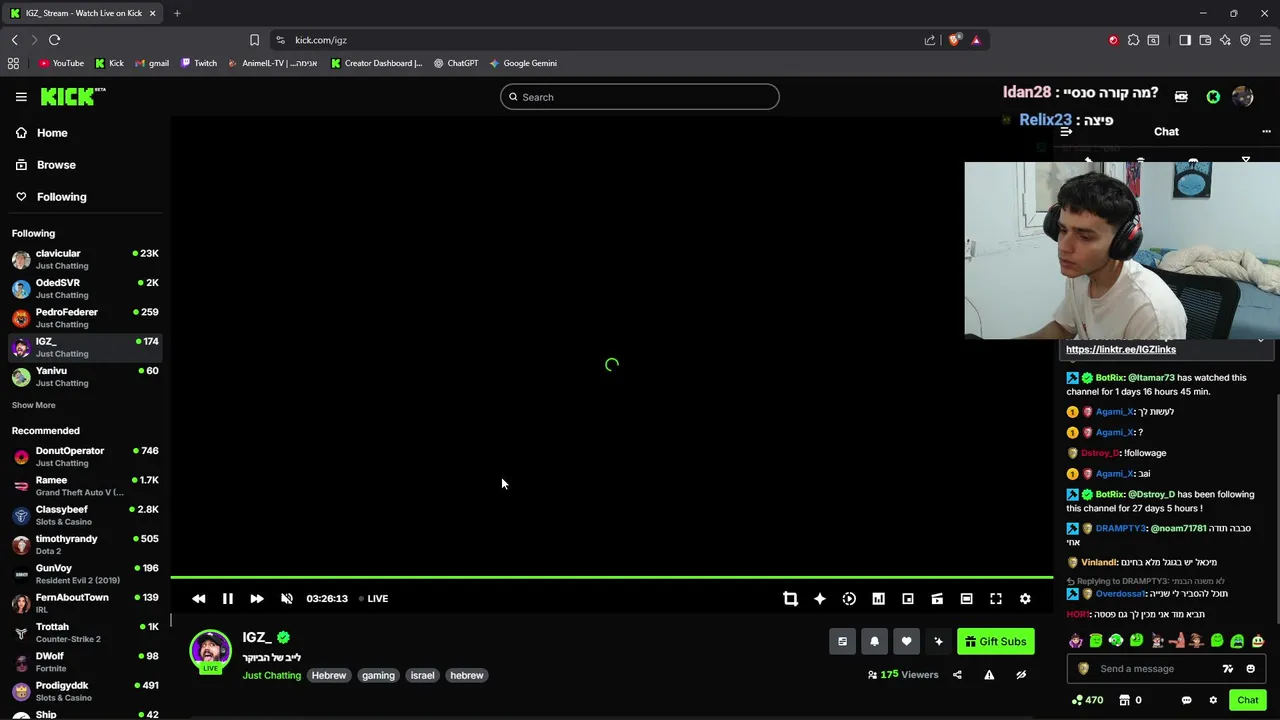Open Twitch bookmark in bookmarks bar
The height and width of the screenshot is (720, 1280).
(199, 63)
